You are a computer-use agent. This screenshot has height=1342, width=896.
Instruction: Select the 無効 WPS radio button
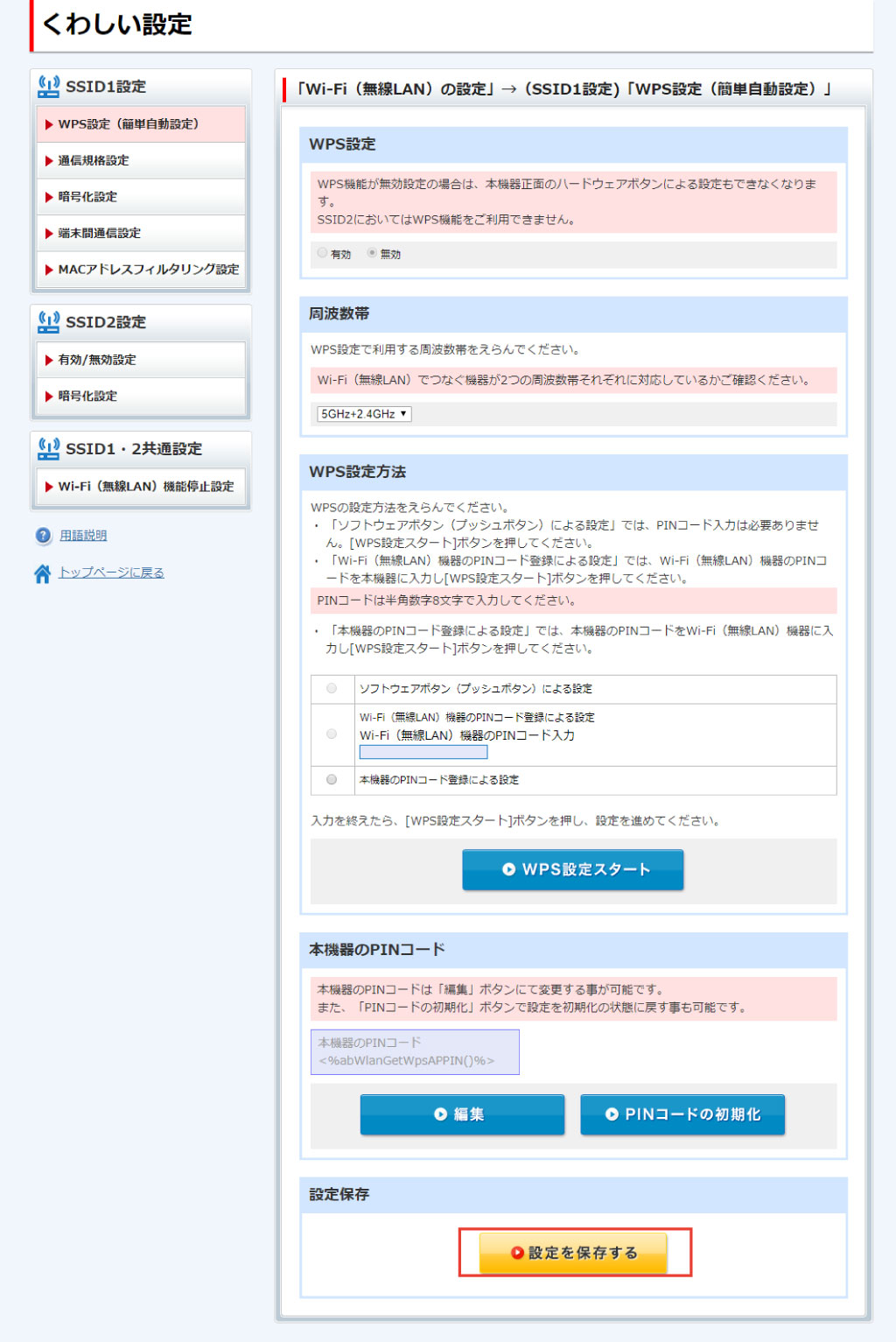372,253
